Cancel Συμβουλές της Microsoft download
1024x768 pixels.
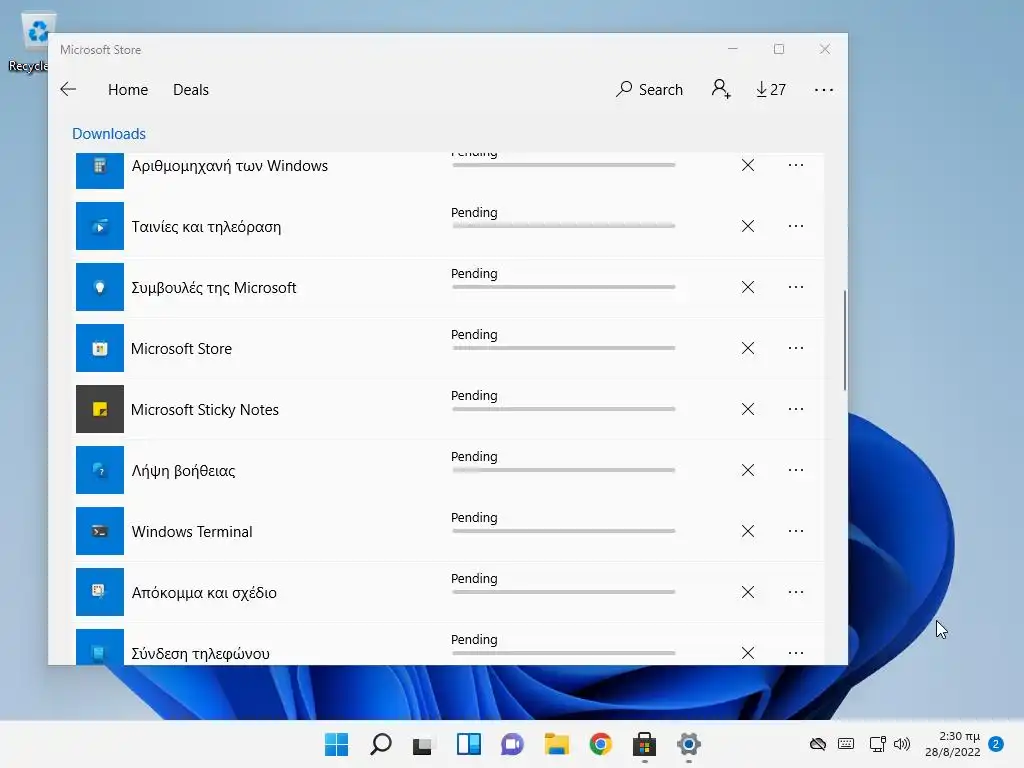(748, 287)
